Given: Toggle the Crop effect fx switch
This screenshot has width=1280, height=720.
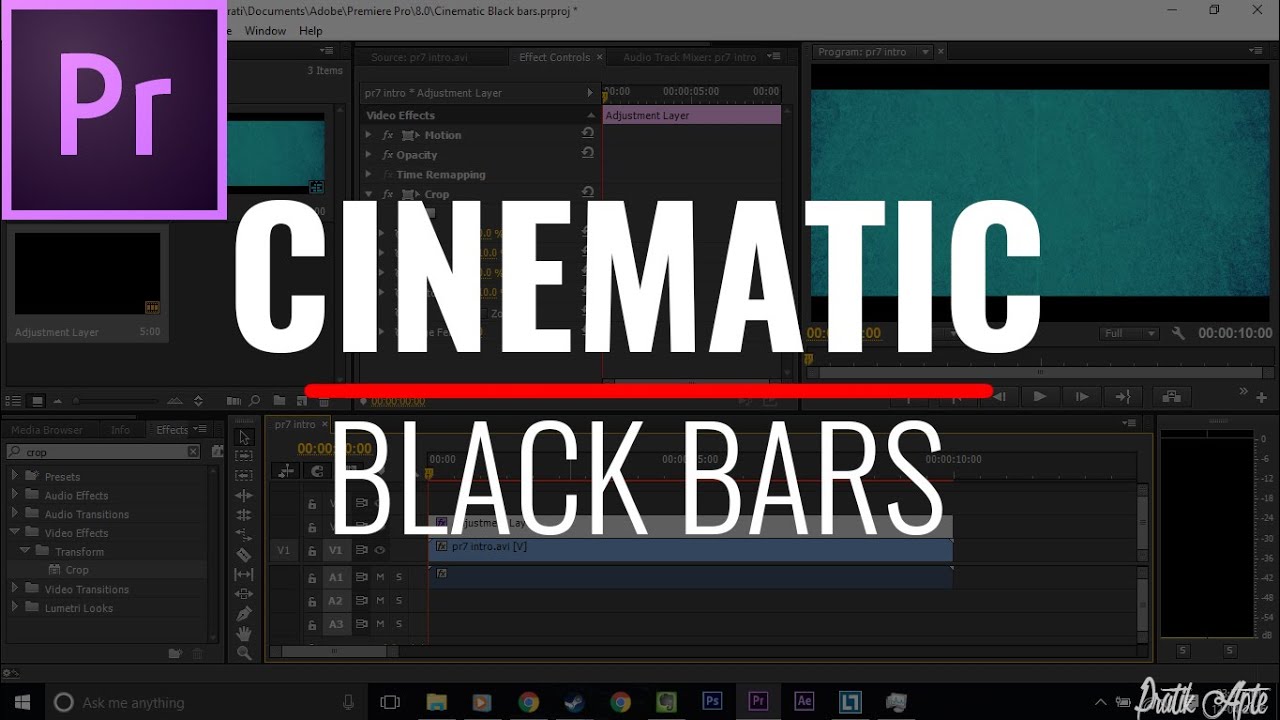Looking at the screenshot, I should click(389, 194).
